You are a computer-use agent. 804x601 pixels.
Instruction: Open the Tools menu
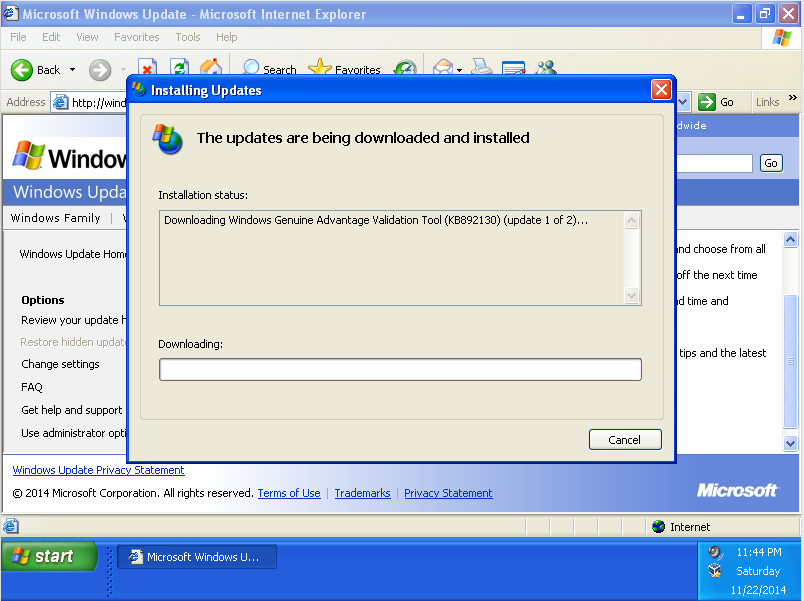(188, 37)
